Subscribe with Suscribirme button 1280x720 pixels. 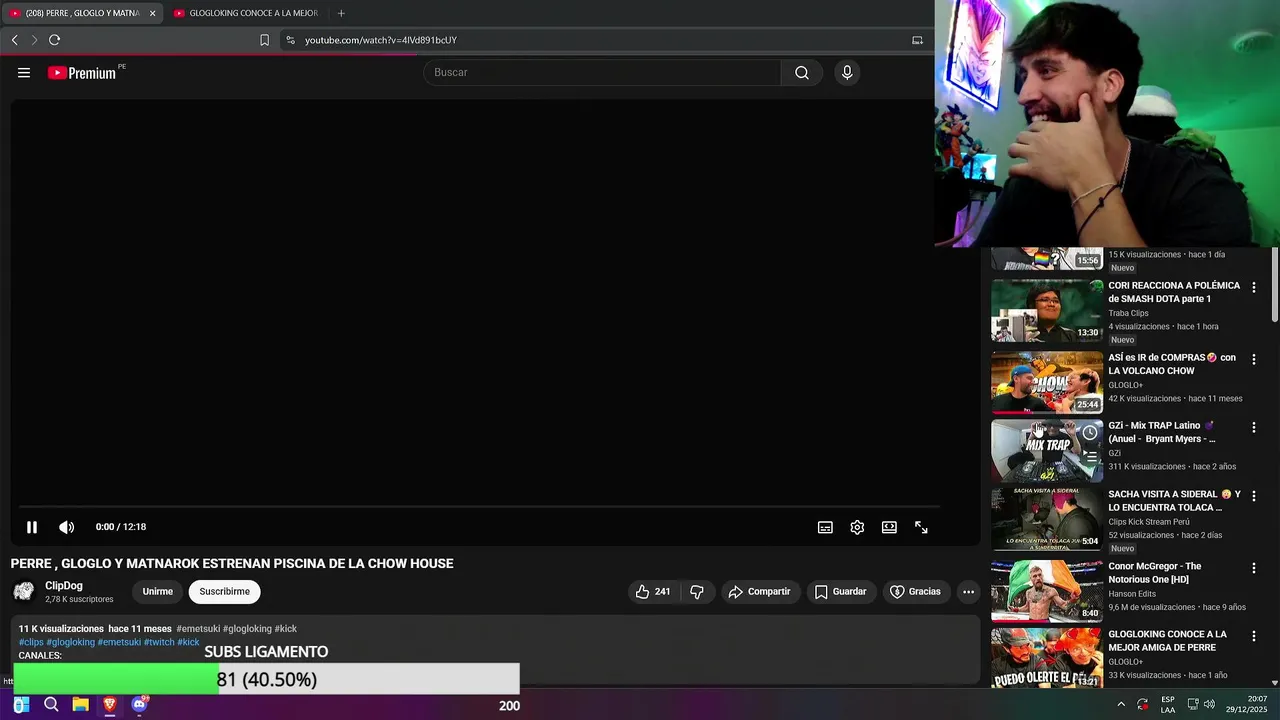[224, 592]
